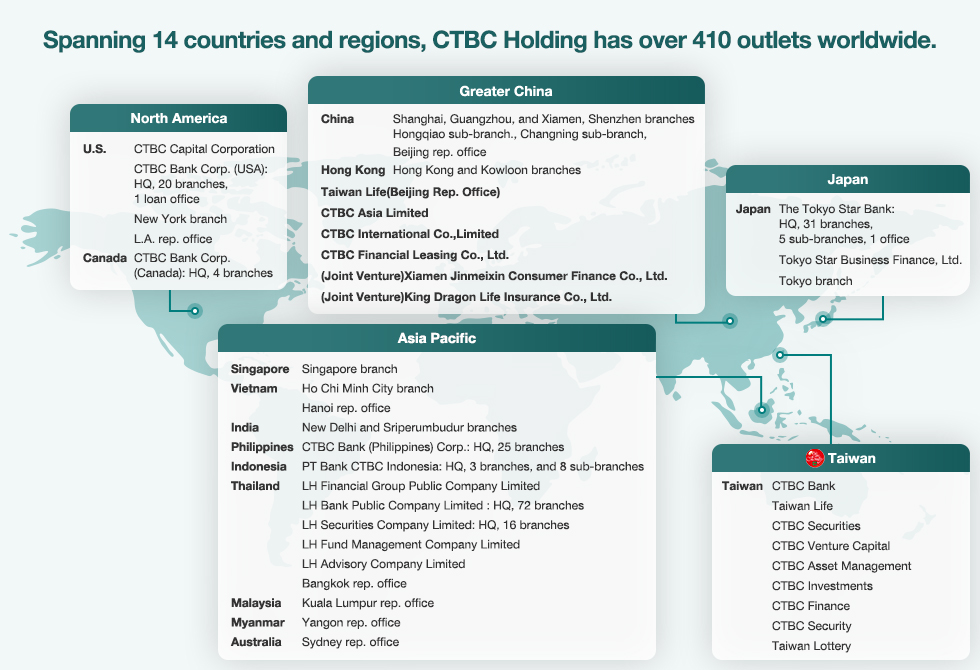Viewport: 980px width, 670px height.
Task: Select the Taiwan panel header
Action: point(841,458)
